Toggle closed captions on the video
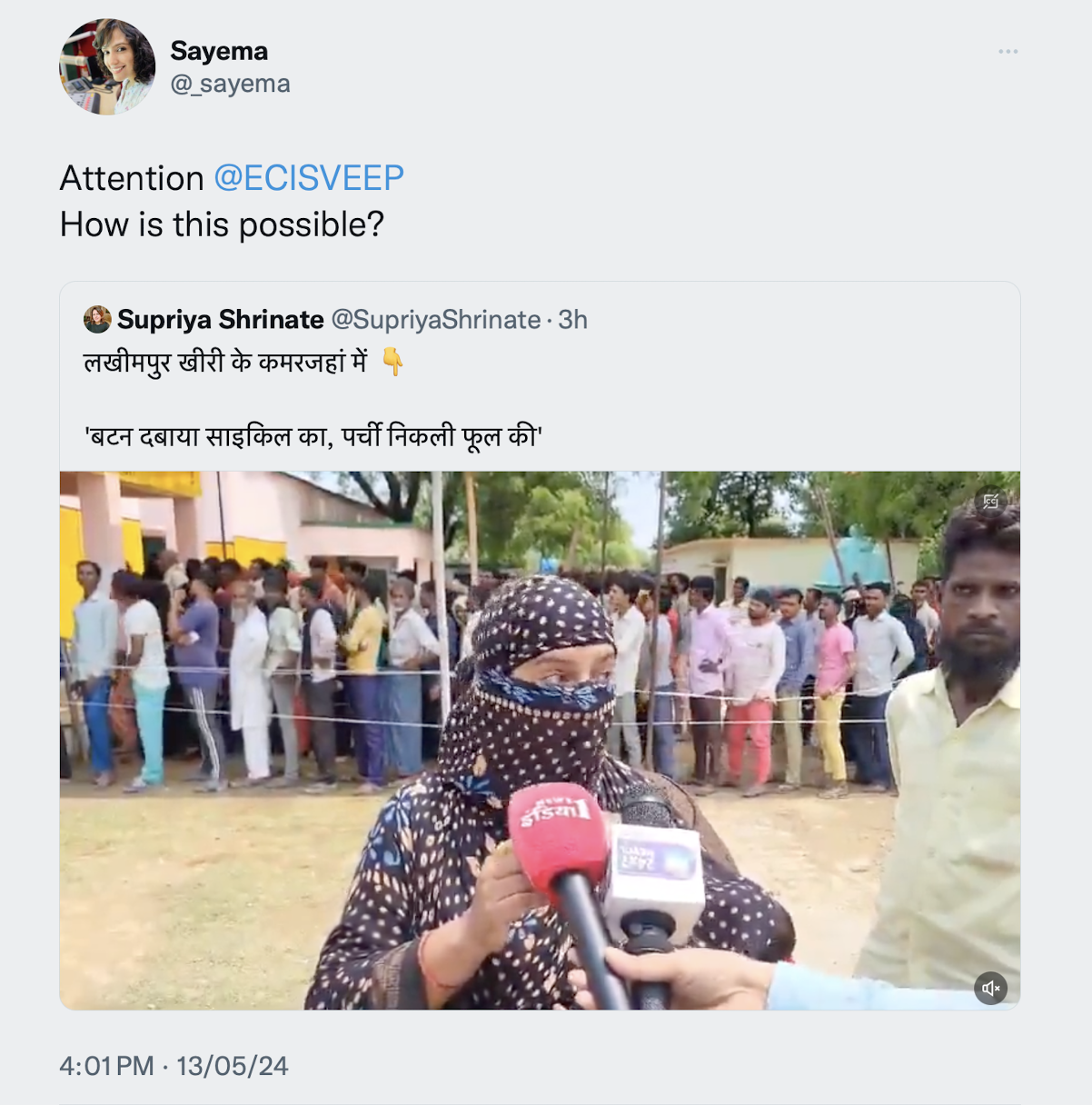This screenshot has width=1092, height=1105. [x=991, y=501]
